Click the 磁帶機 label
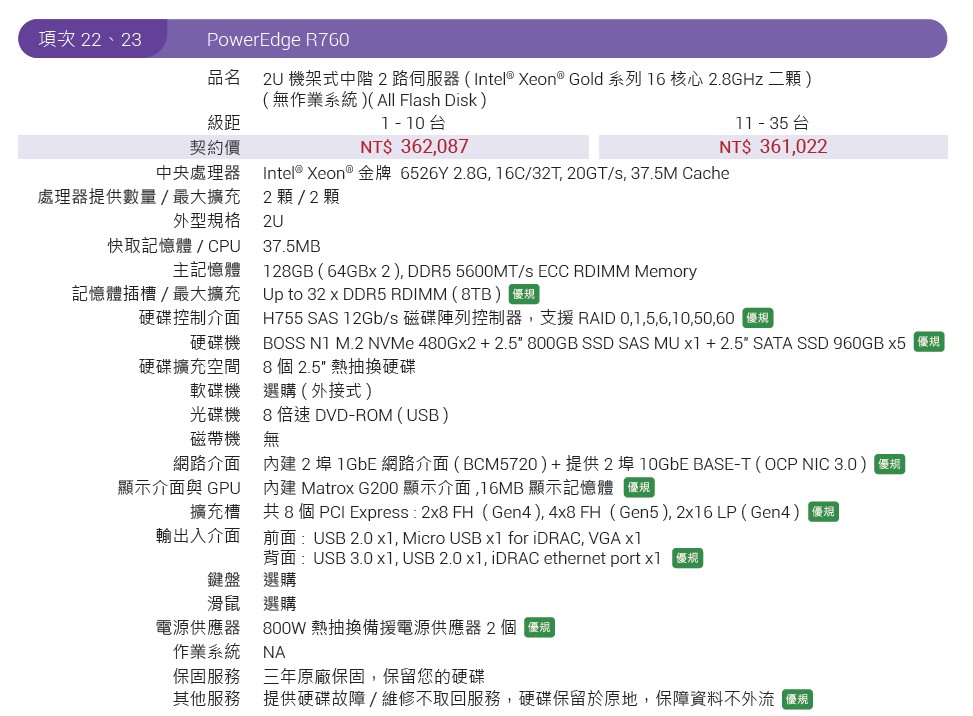973x716 pixels. [215, 439]
